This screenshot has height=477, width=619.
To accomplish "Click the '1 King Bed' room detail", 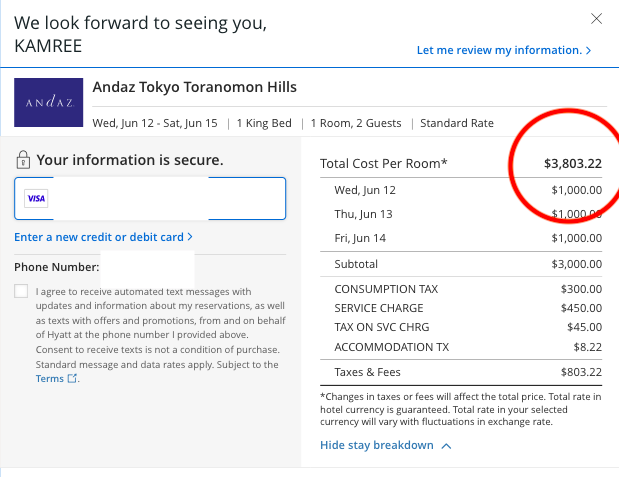I will [264, 123].
